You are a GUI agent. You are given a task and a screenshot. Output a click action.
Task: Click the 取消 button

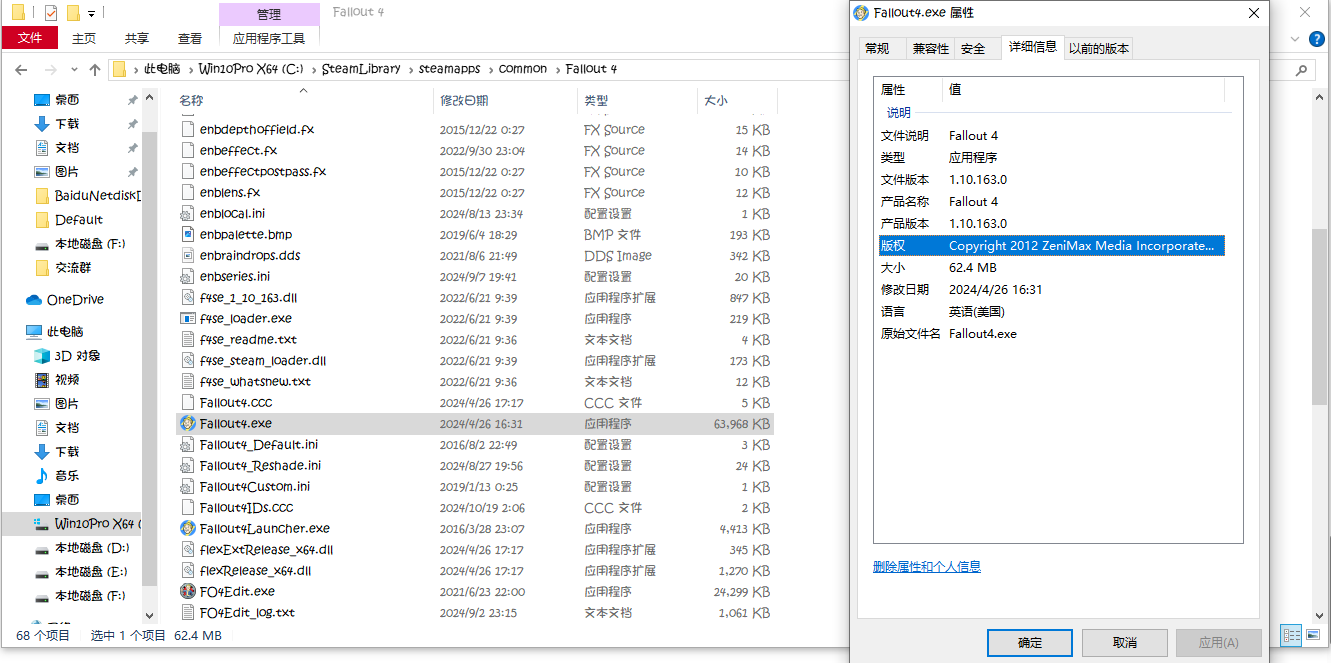coord(1124,642)
